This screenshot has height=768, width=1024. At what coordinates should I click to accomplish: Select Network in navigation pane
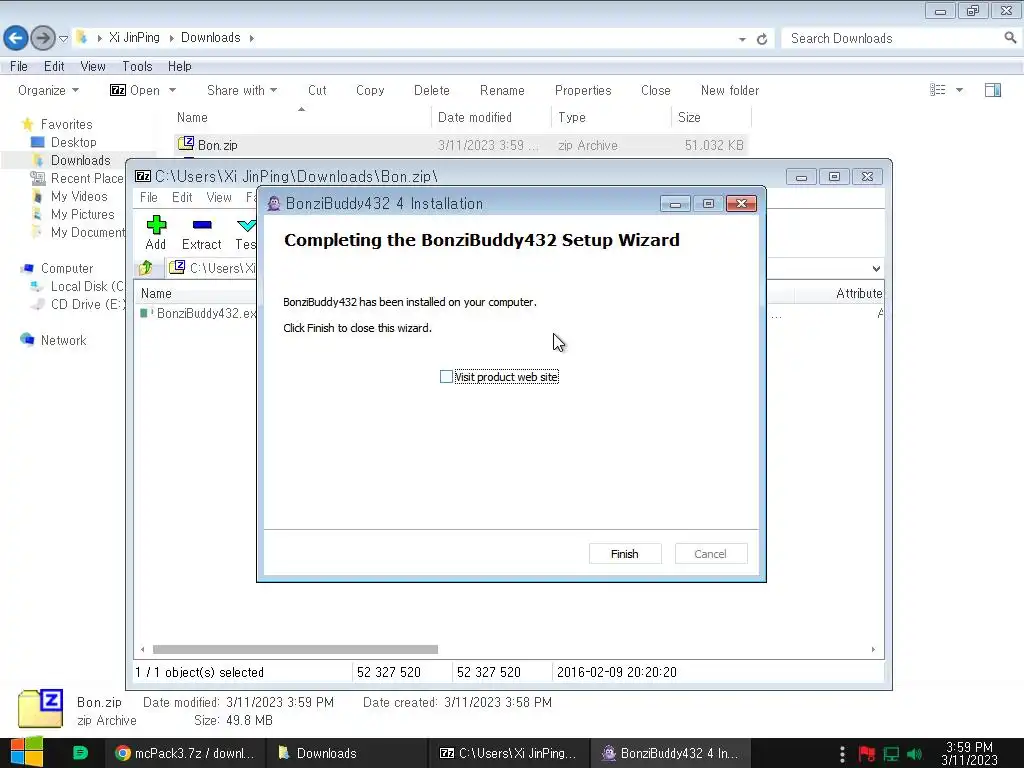coord(63,340)
